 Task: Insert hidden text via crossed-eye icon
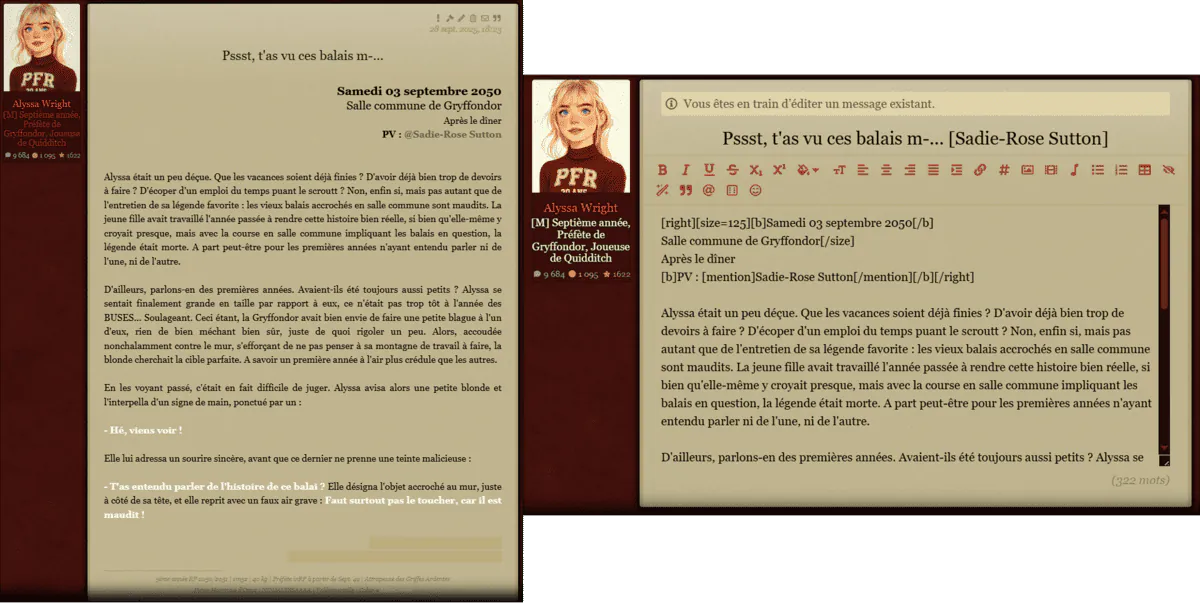click(x=1168, y=170)
